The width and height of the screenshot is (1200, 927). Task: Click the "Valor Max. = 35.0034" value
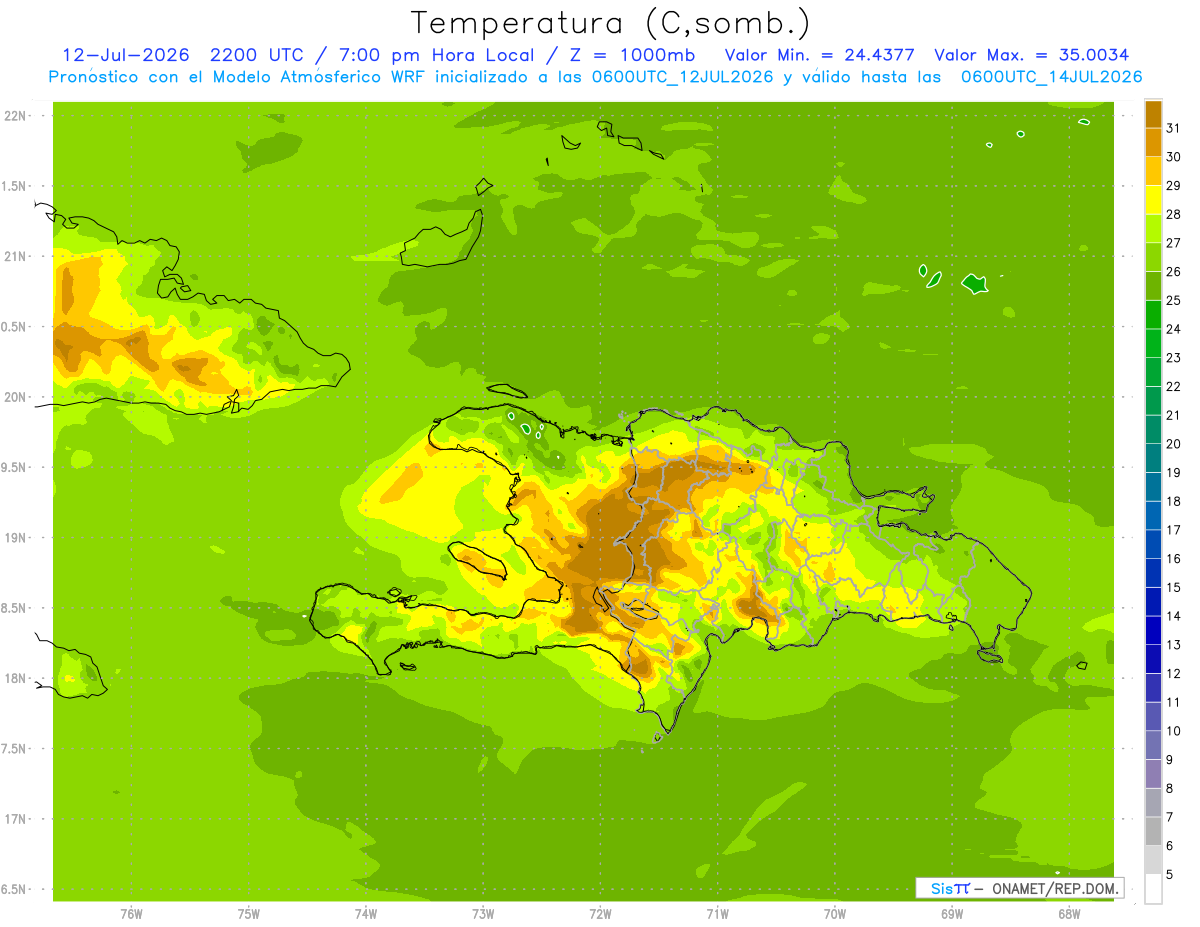(1031, 55)
